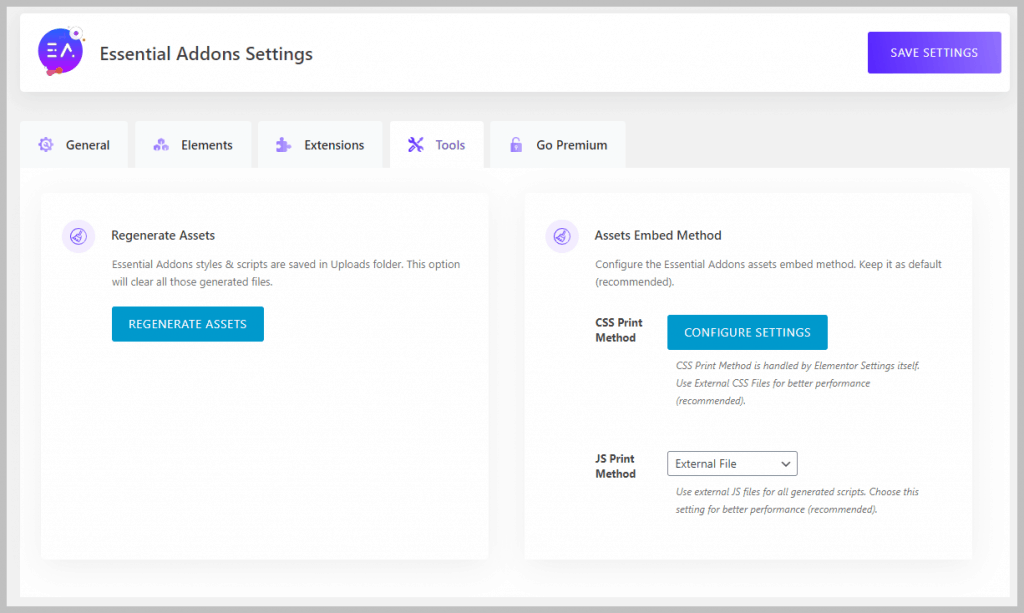Screen dimensions: 1024x613
Task: Open the JS Print Method dropdown
Action: (732, 464)
